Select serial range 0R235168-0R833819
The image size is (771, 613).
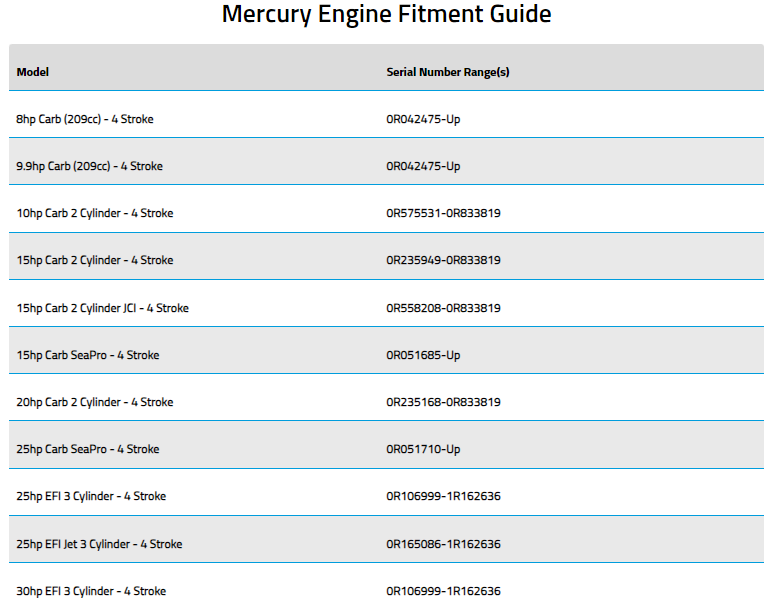pos(444,402)
